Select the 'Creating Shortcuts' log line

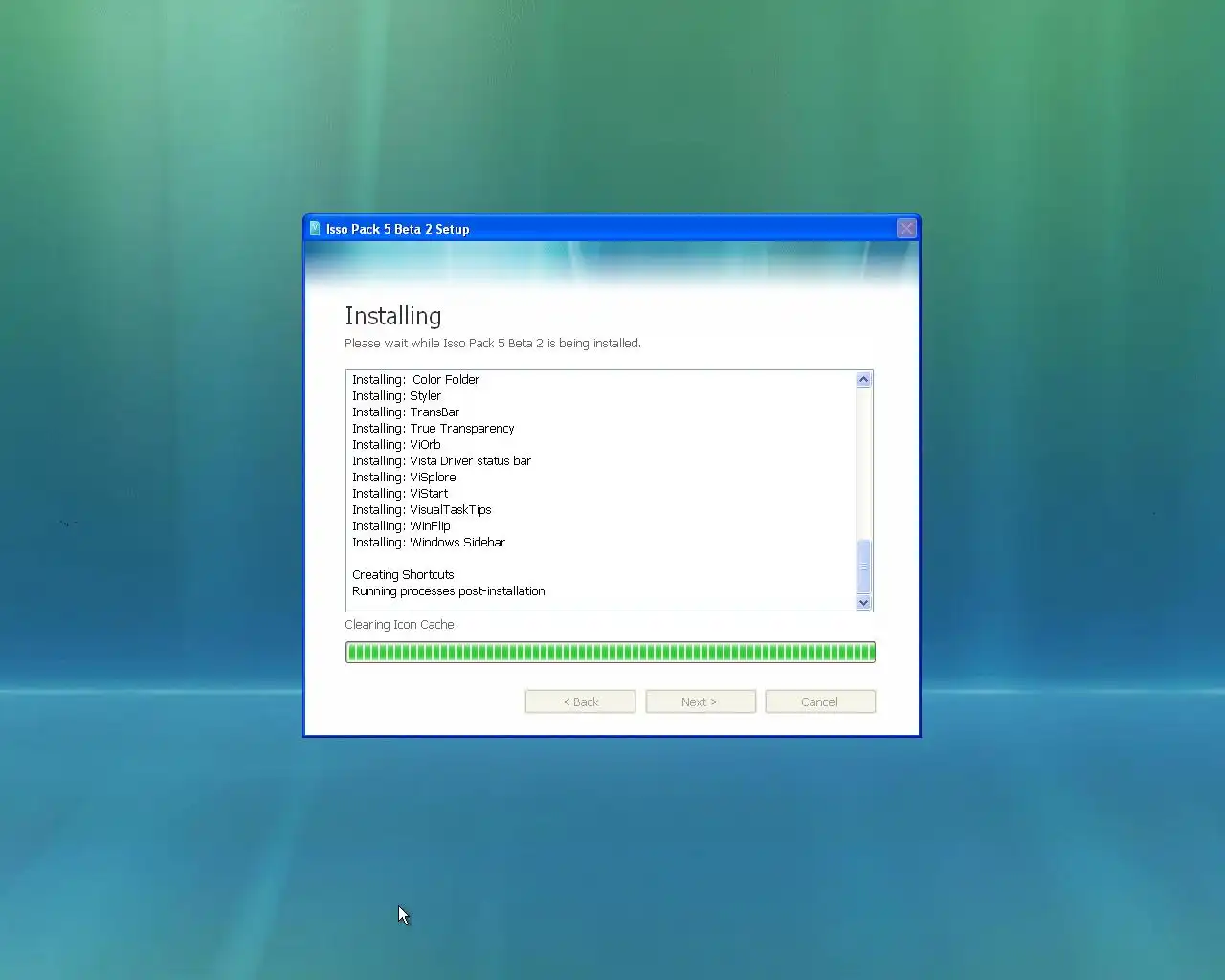[403, 575]
